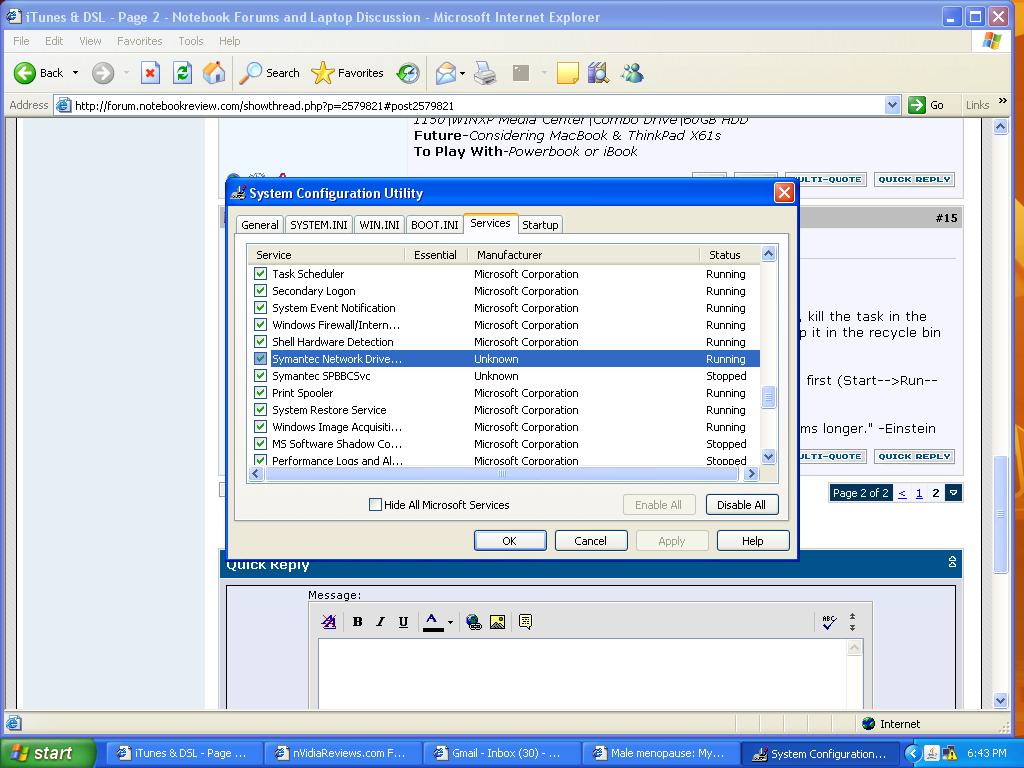Go Back in Internet Explorer

pyautogui.click(x=39, y=73)
